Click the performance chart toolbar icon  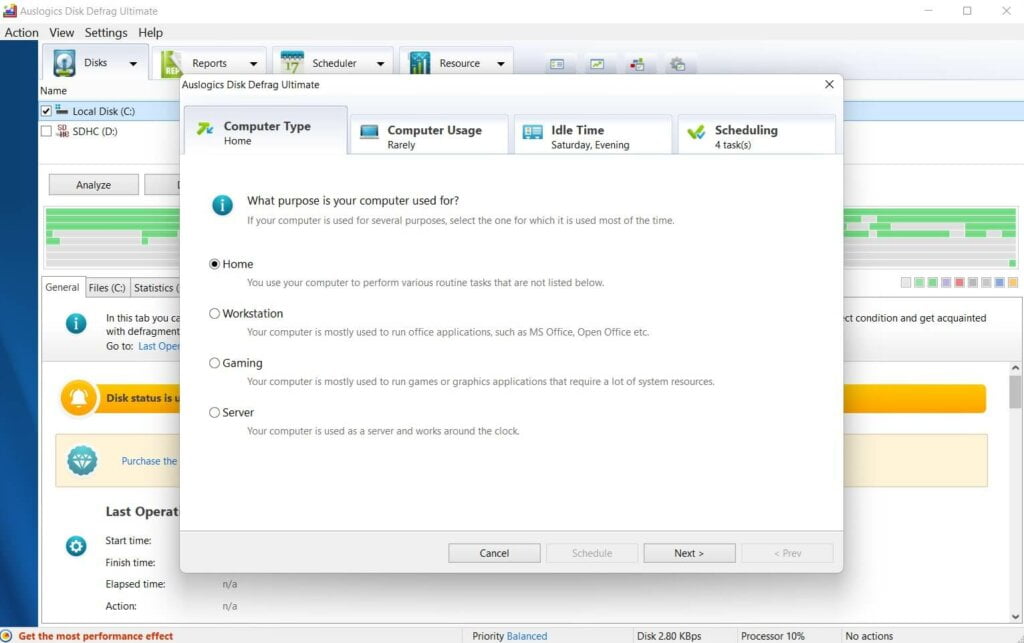pyautogui.click(x=595, y=63)
